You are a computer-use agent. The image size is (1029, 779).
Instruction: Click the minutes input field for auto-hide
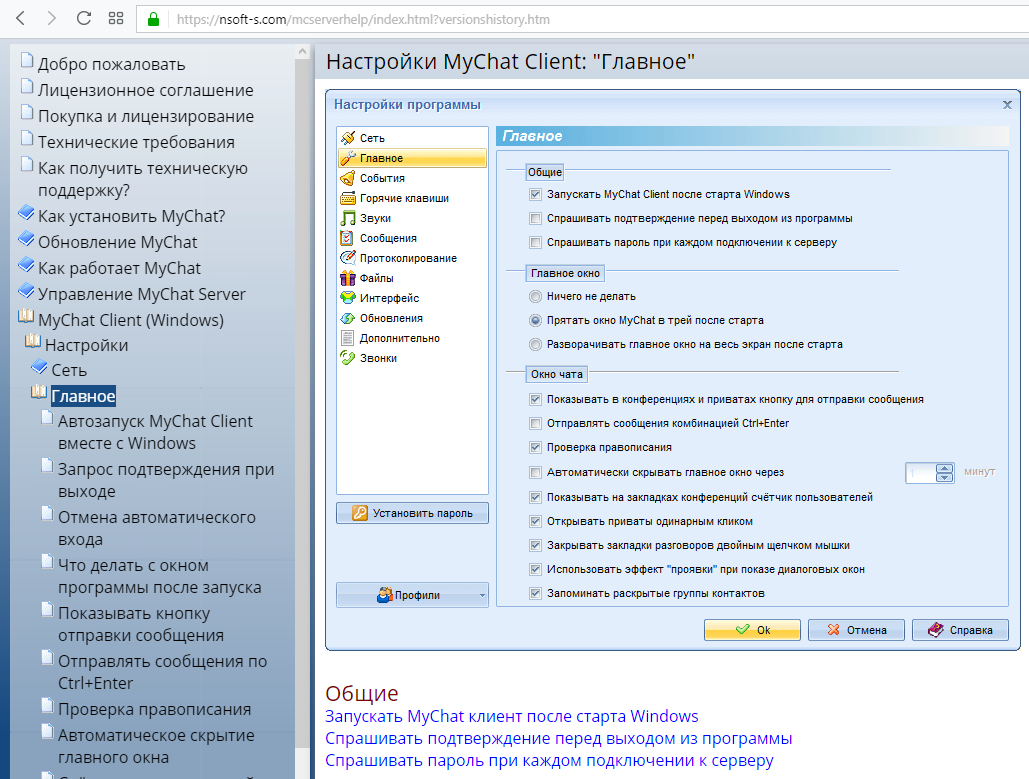click(x=921, y=473)
